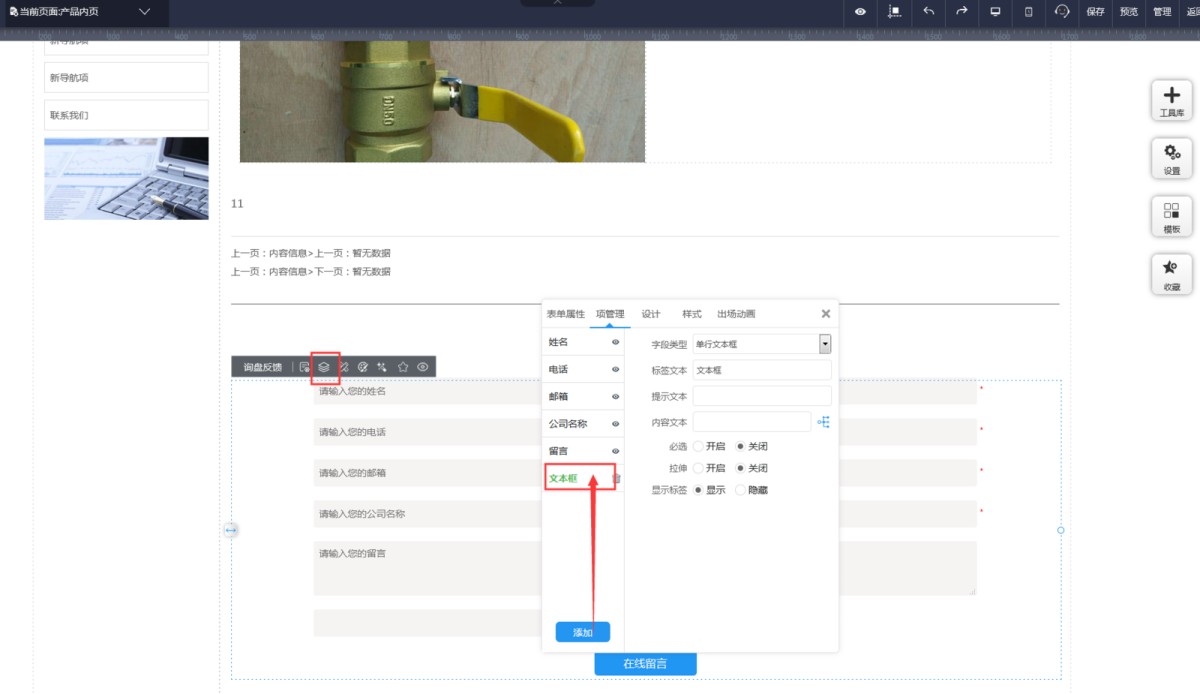Viewport: 1200px width, 694px height.
Task: Switch to mobile phone view icon
Action: pos(1029,12)
